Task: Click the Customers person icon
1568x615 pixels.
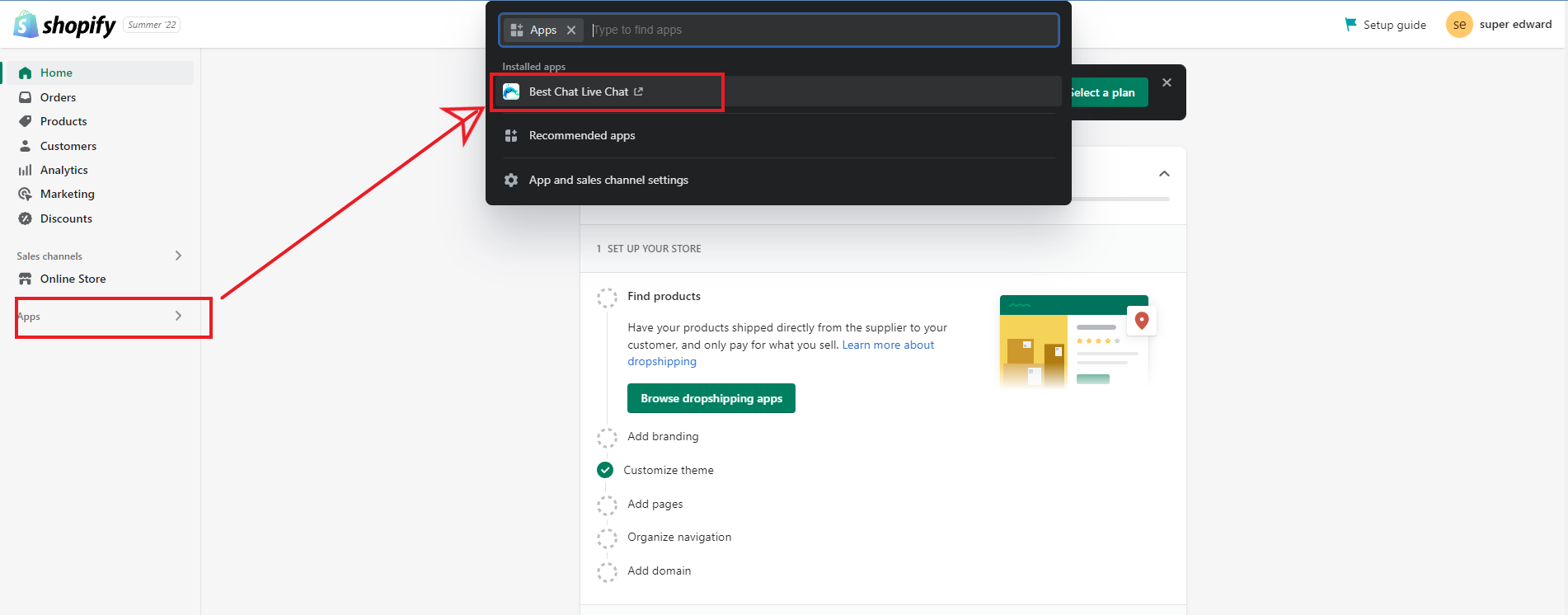Action: (x=26, y=146)
